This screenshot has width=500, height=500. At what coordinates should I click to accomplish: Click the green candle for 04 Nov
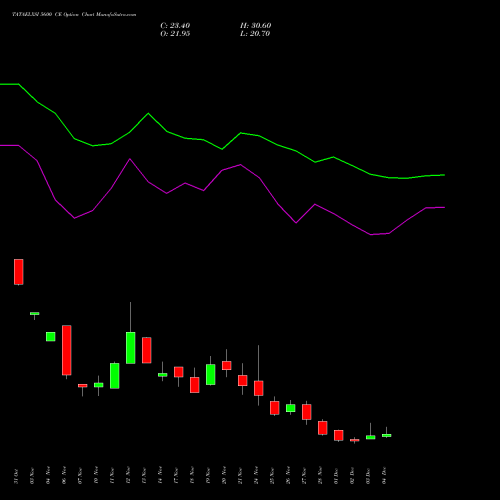[51, 336]
